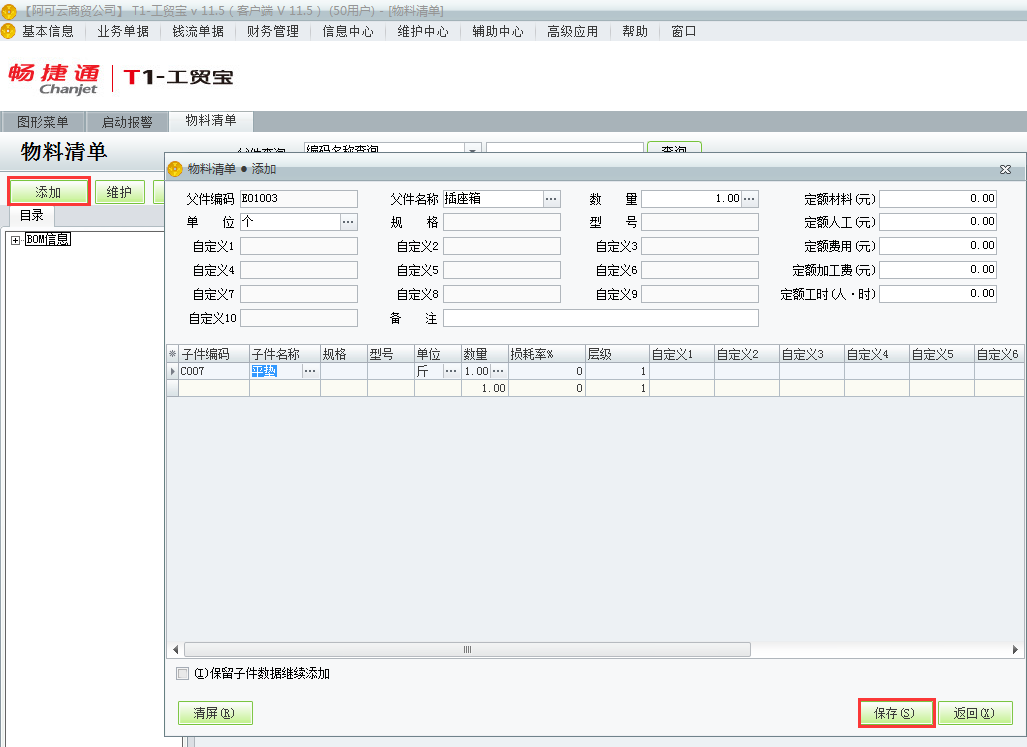Save the BOM with the 保存(S) button
1027x747 pixels.
coord(895,713)
